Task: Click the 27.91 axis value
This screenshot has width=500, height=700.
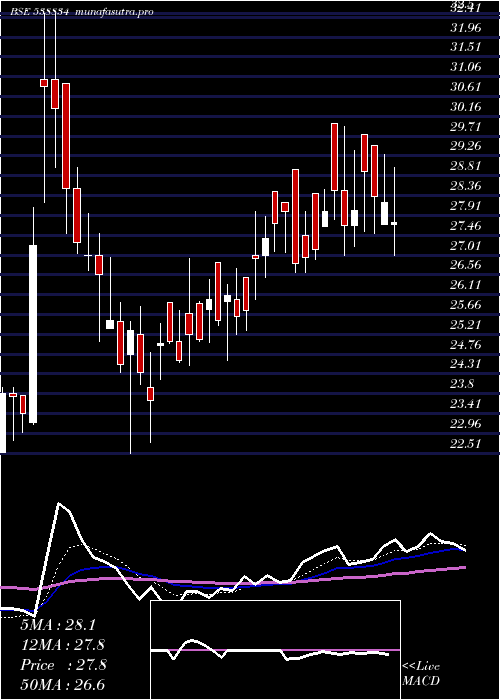Action: (x=466, y=206)
